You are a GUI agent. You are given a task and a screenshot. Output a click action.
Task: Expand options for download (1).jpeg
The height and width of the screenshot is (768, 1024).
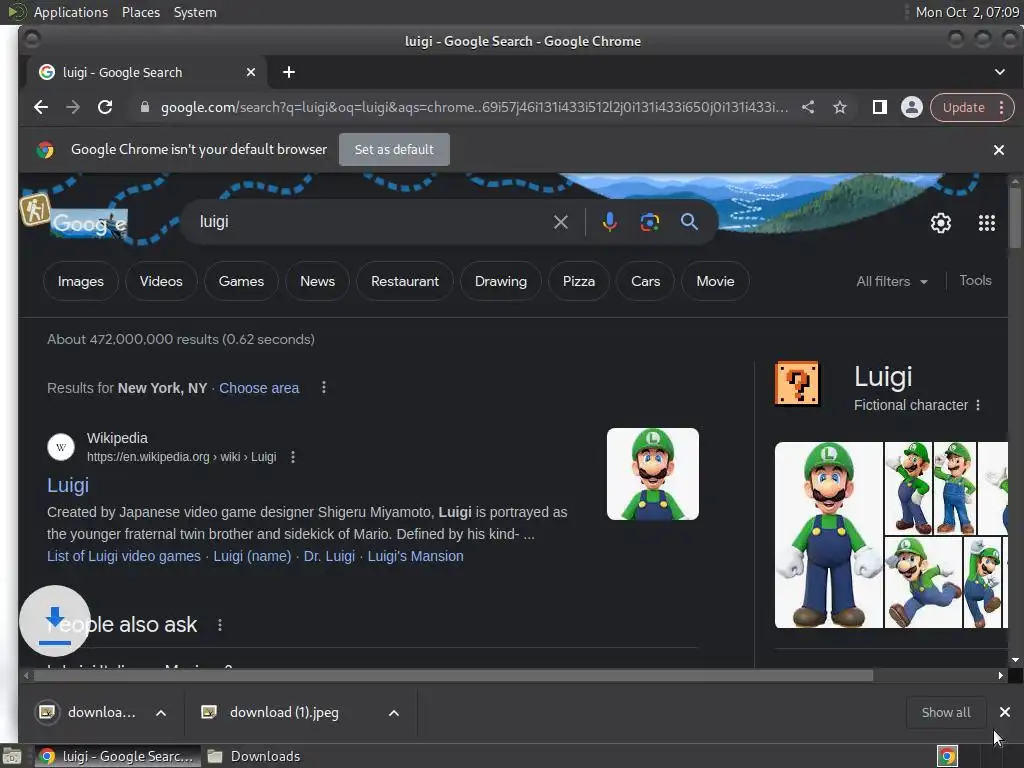point(394,713)
